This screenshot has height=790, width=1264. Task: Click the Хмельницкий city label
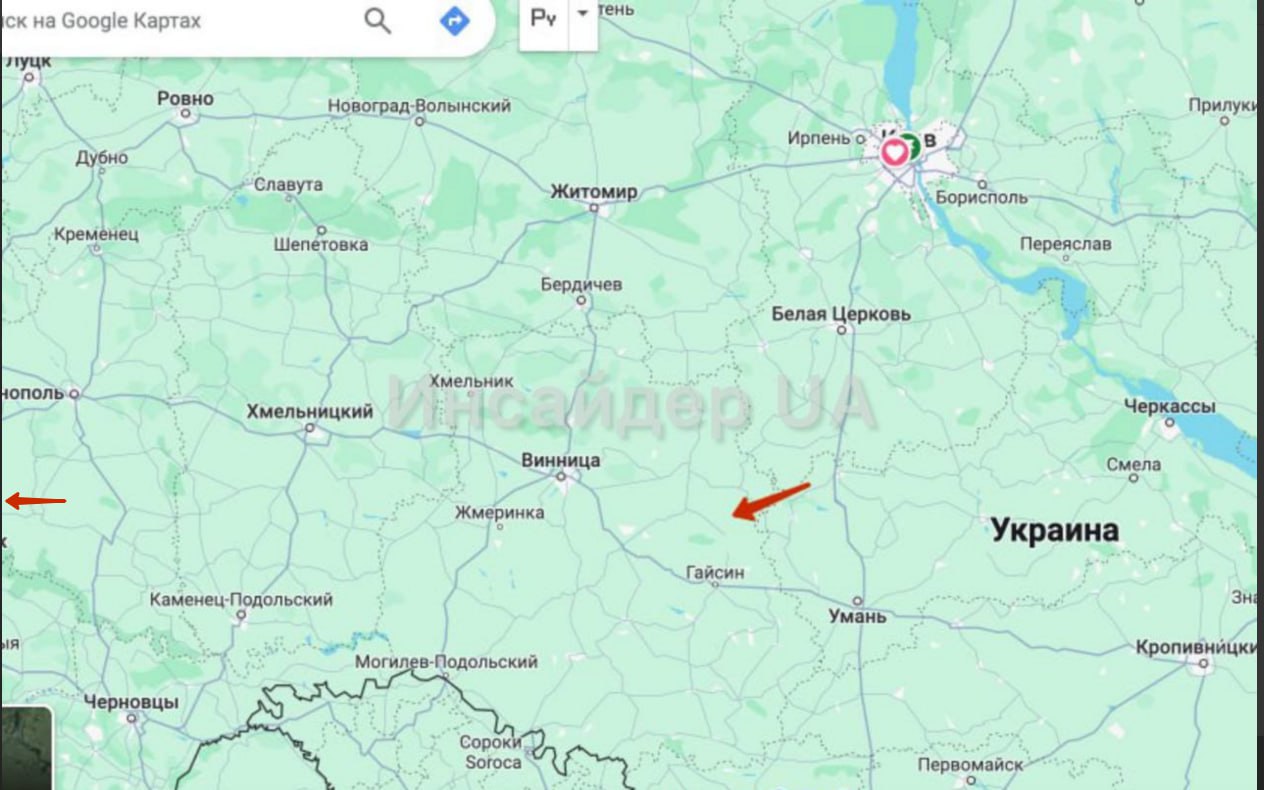pyautogui.click(x=310, y=412)
